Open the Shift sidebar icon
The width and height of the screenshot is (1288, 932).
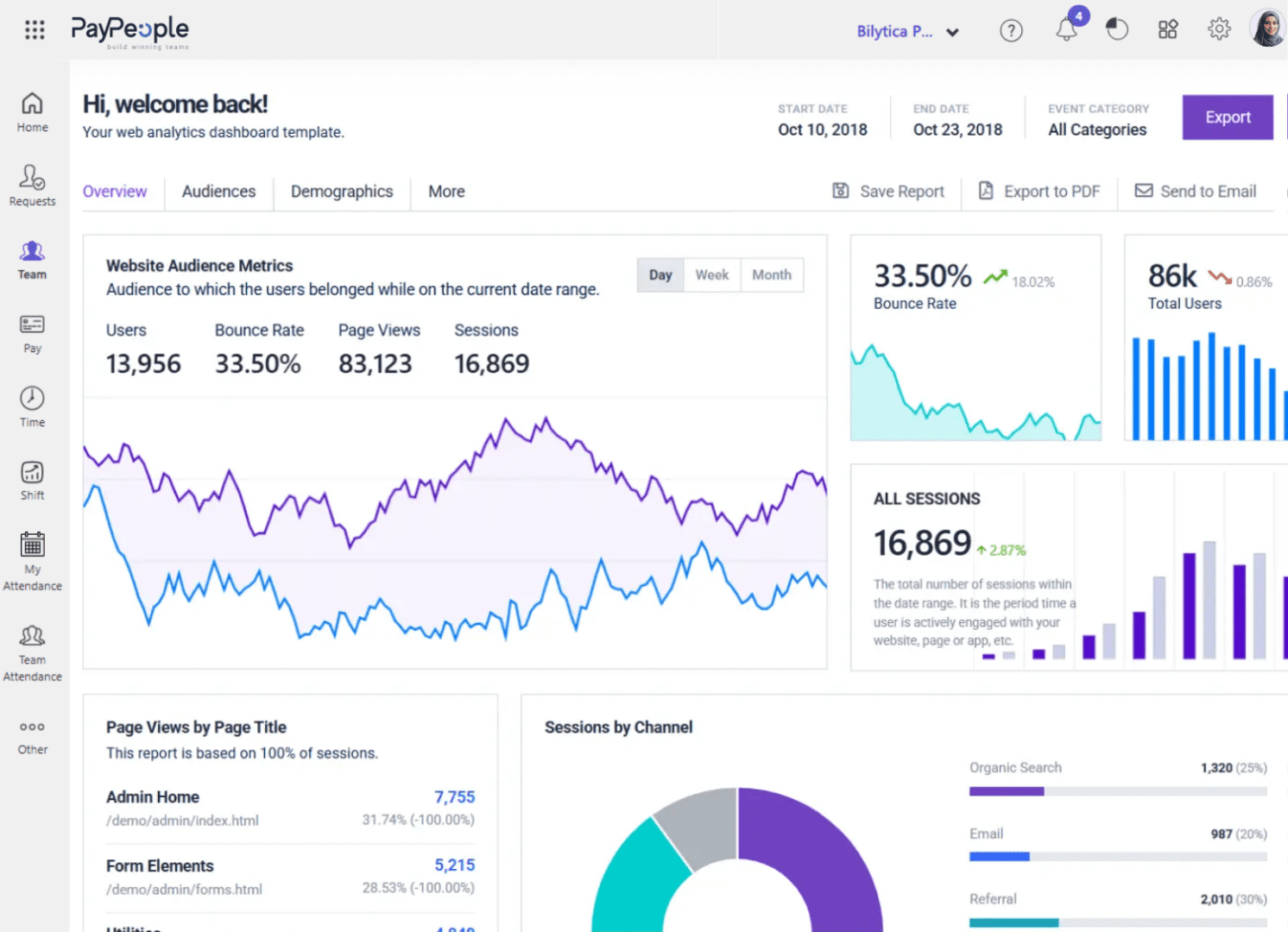pyautogui.click(x=32, y=473)
